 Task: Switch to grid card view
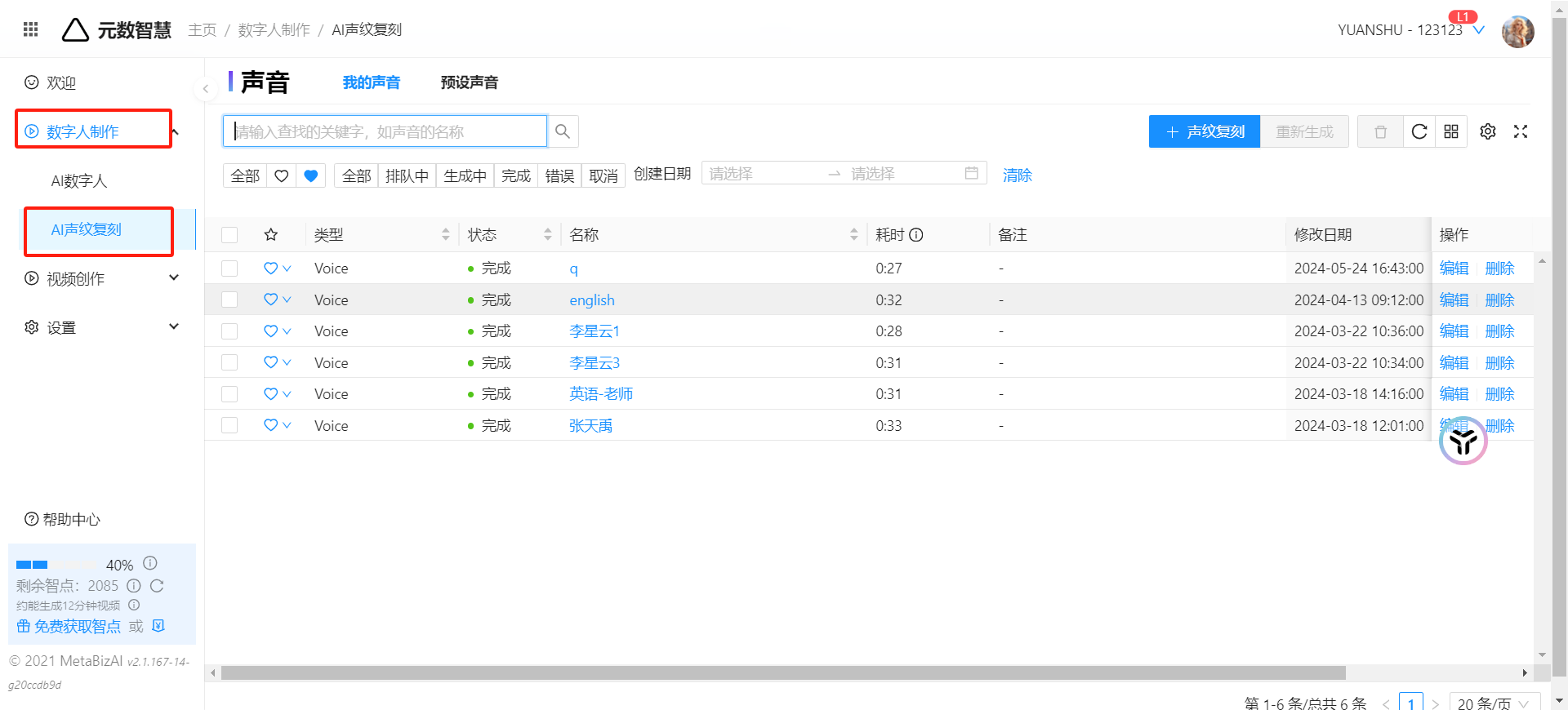[x=1451, y=131]
